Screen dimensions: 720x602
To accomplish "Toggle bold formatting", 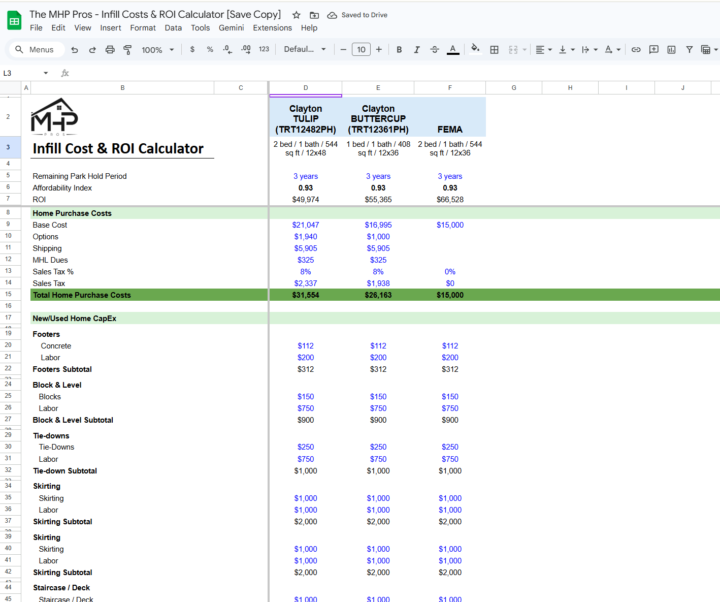I will (x=399, y=50).
